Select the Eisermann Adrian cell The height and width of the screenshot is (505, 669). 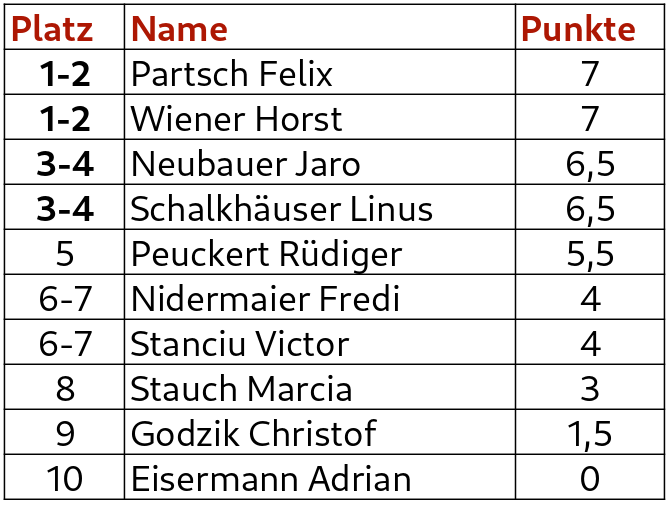coord(271,479)
